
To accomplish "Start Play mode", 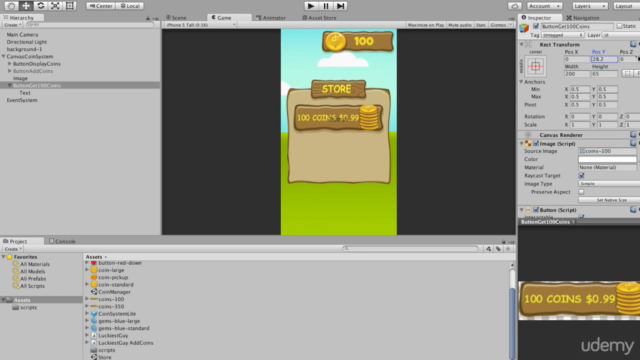I will 311,6.
